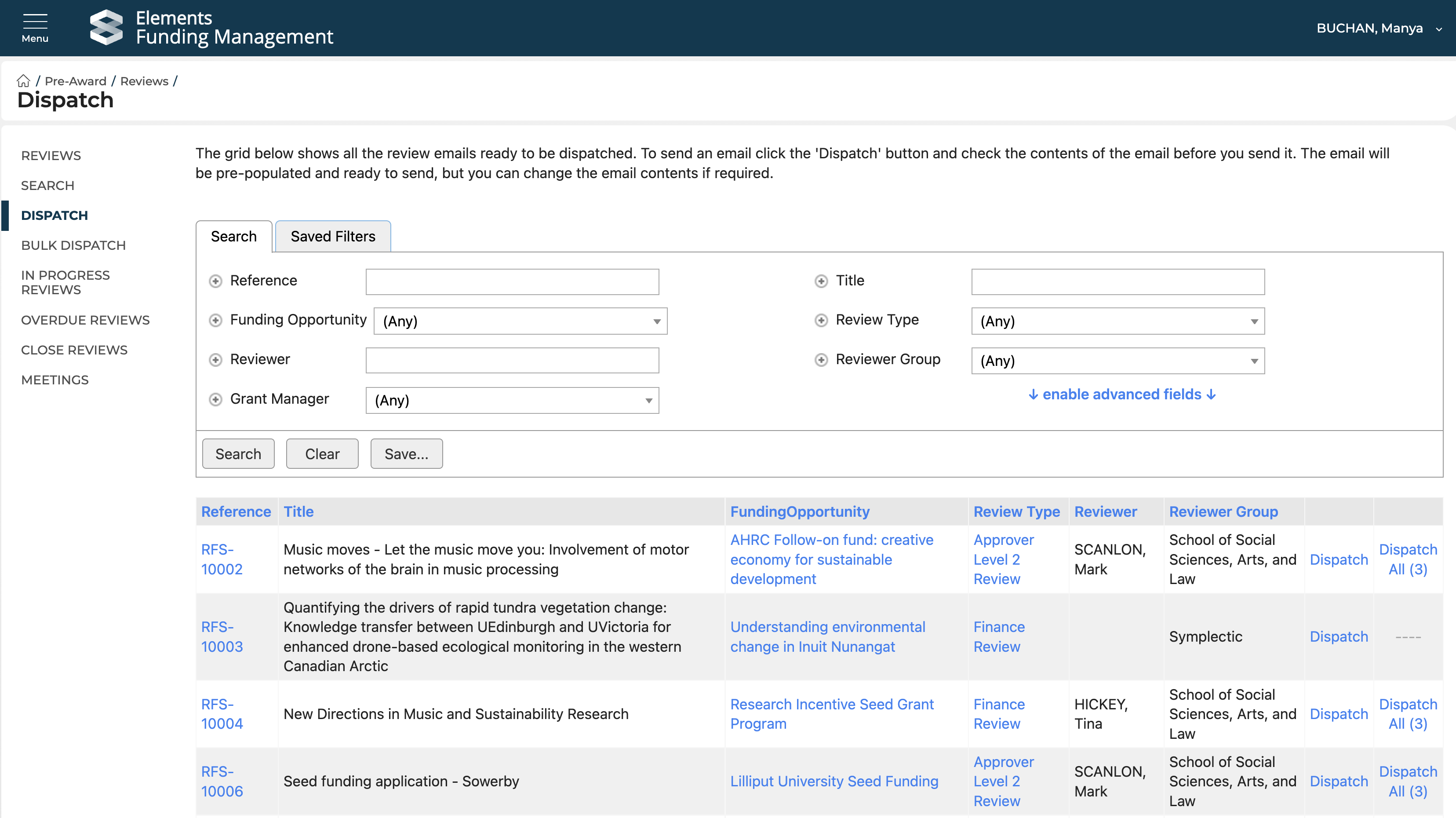Click the Elements logo icon
The image size is (1456, 818).
106,27
